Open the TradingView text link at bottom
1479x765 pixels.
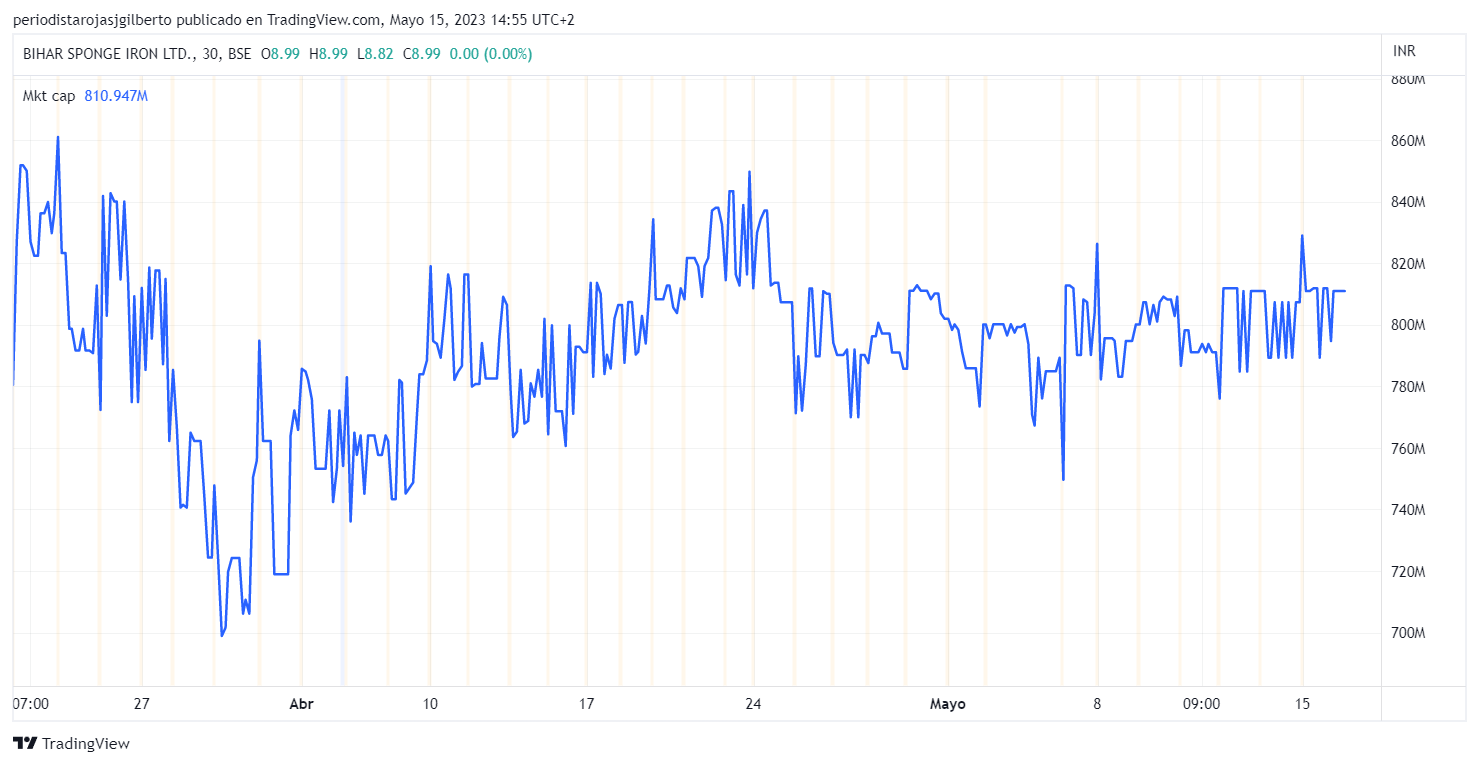click(x=86, y=743)
